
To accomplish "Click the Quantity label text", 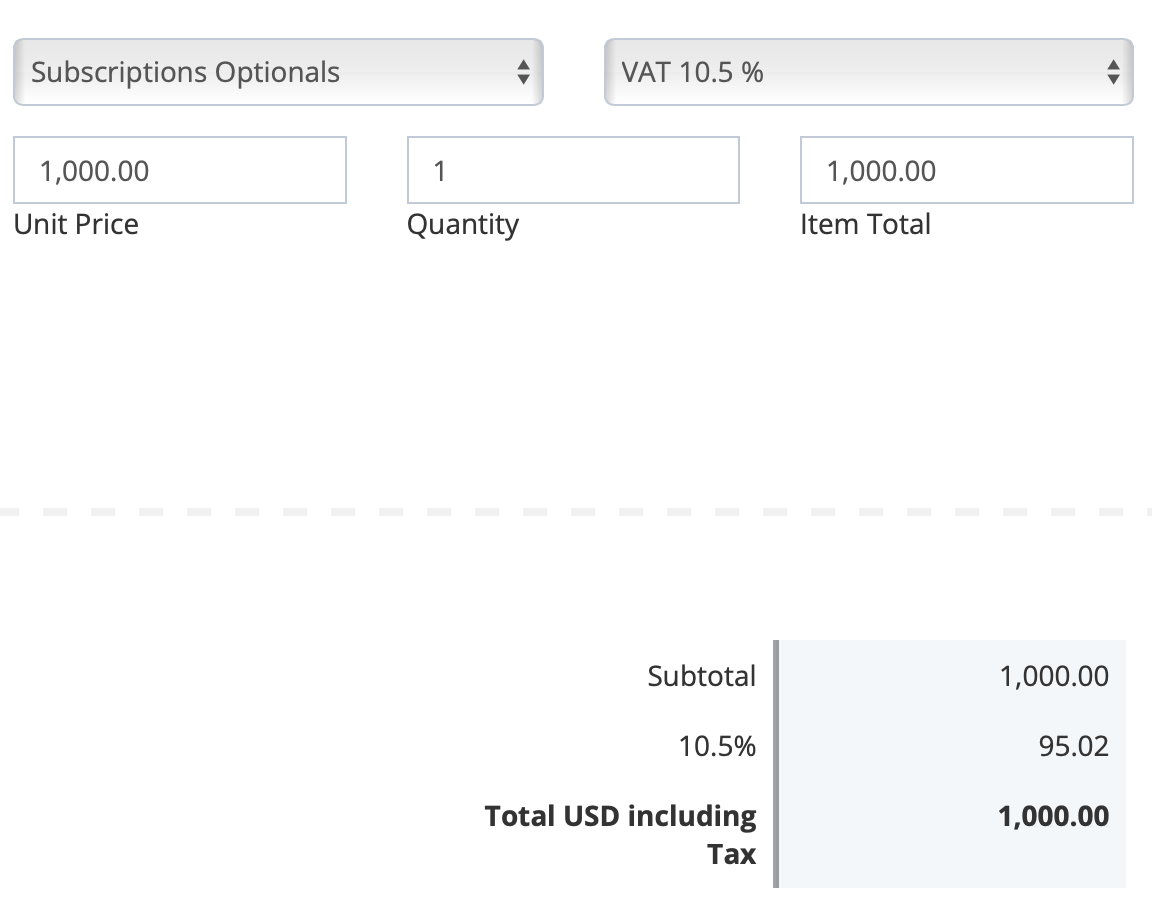I will 462,224.
